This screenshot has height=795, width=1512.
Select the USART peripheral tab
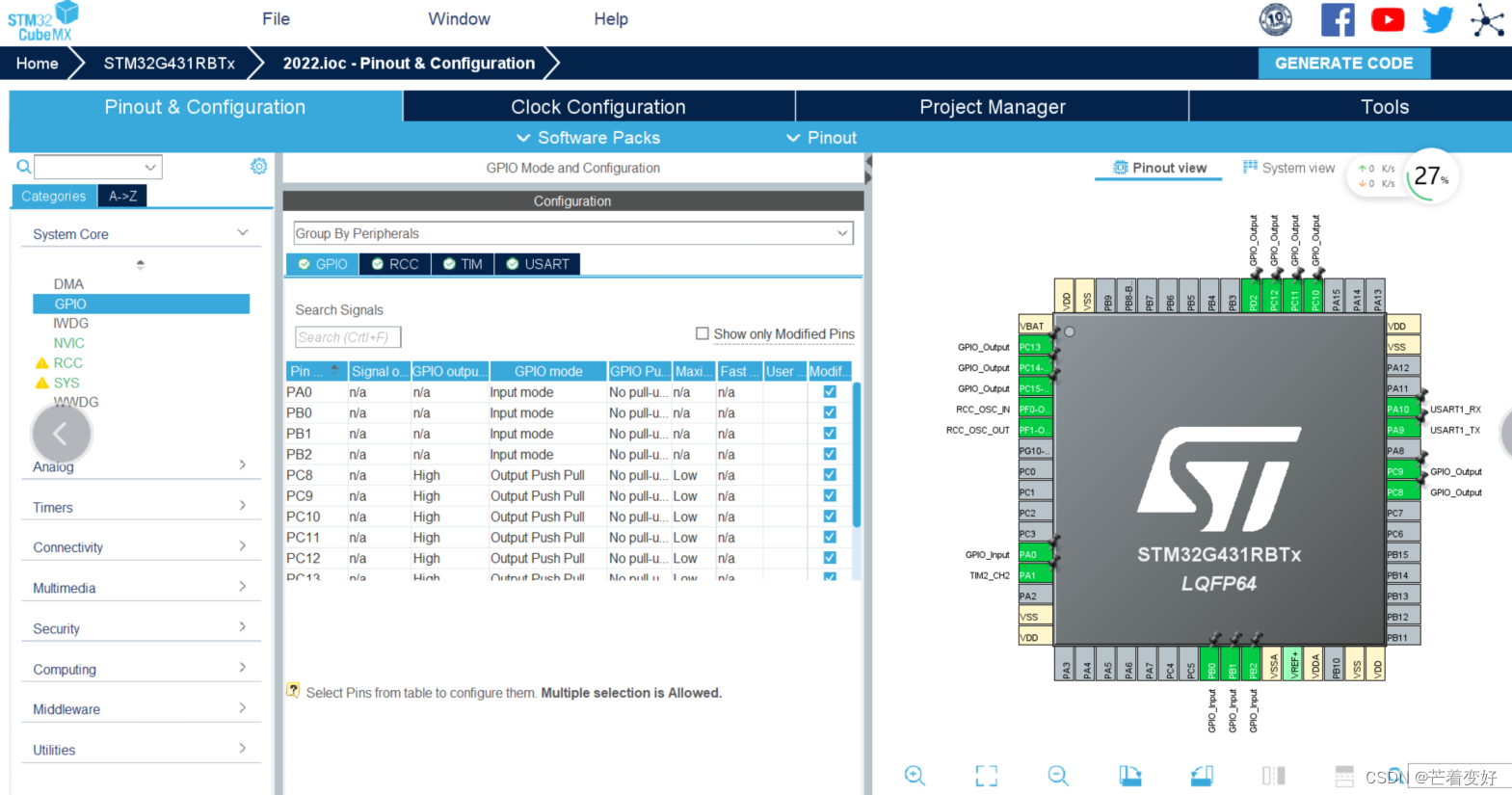(538, 264)
